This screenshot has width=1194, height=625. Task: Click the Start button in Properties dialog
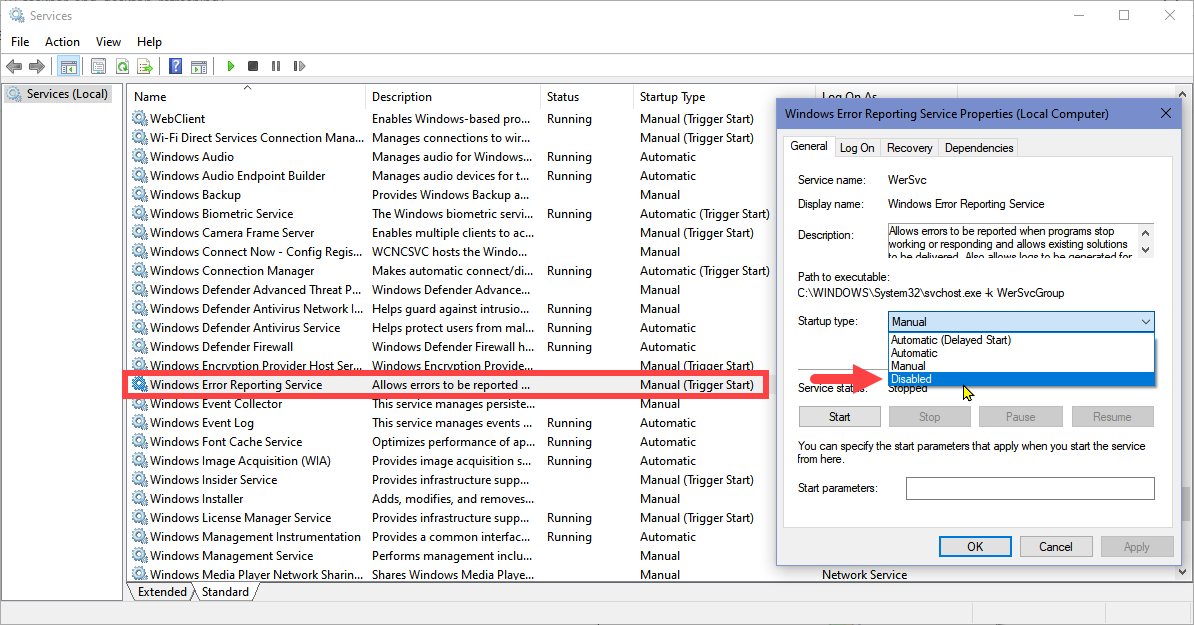pyautogui.click(x=839, y=416)
